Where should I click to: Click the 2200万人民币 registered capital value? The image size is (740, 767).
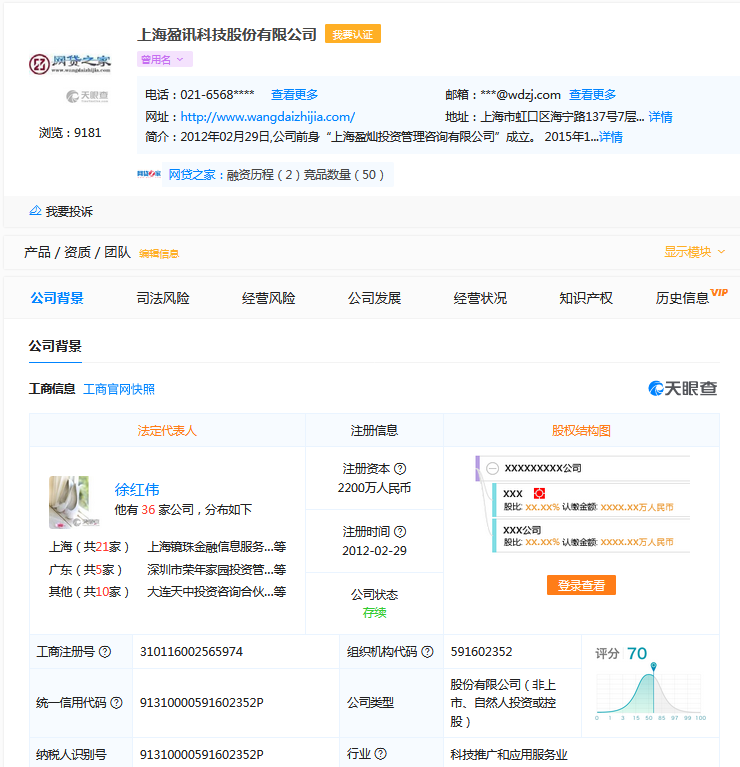click(374, 488)
